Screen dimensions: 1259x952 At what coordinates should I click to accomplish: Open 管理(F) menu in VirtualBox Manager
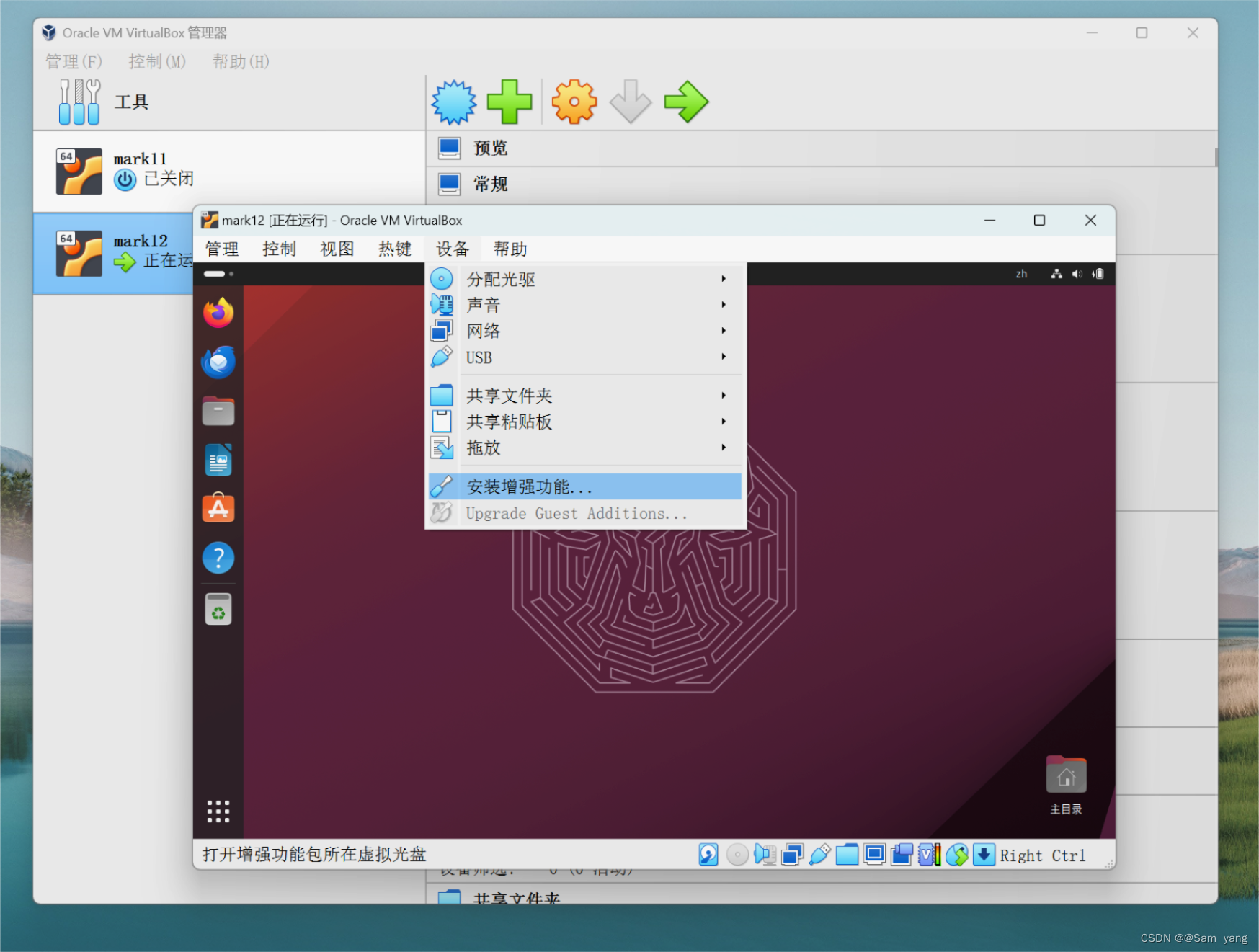click(x=74, y=62)
